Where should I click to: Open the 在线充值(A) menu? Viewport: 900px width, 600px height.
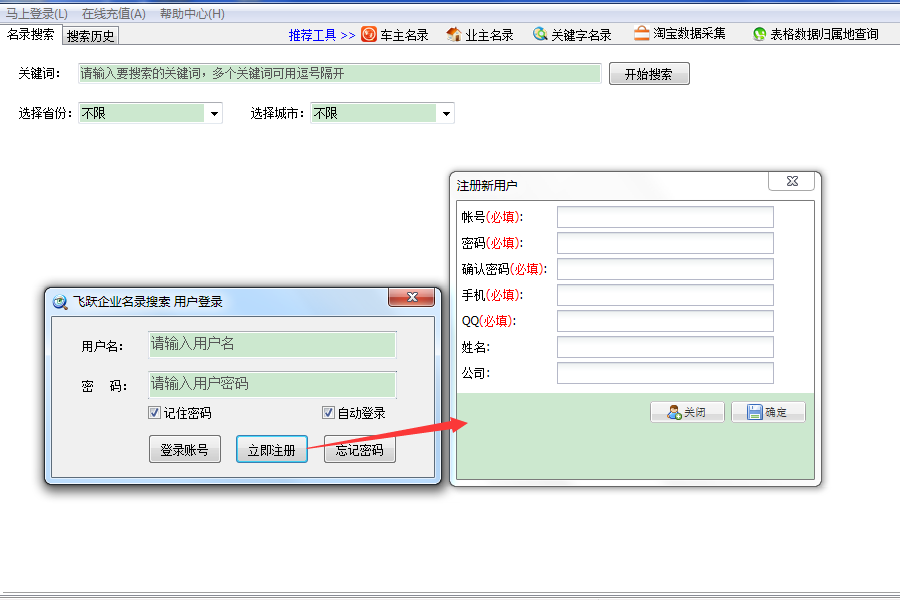114,13
